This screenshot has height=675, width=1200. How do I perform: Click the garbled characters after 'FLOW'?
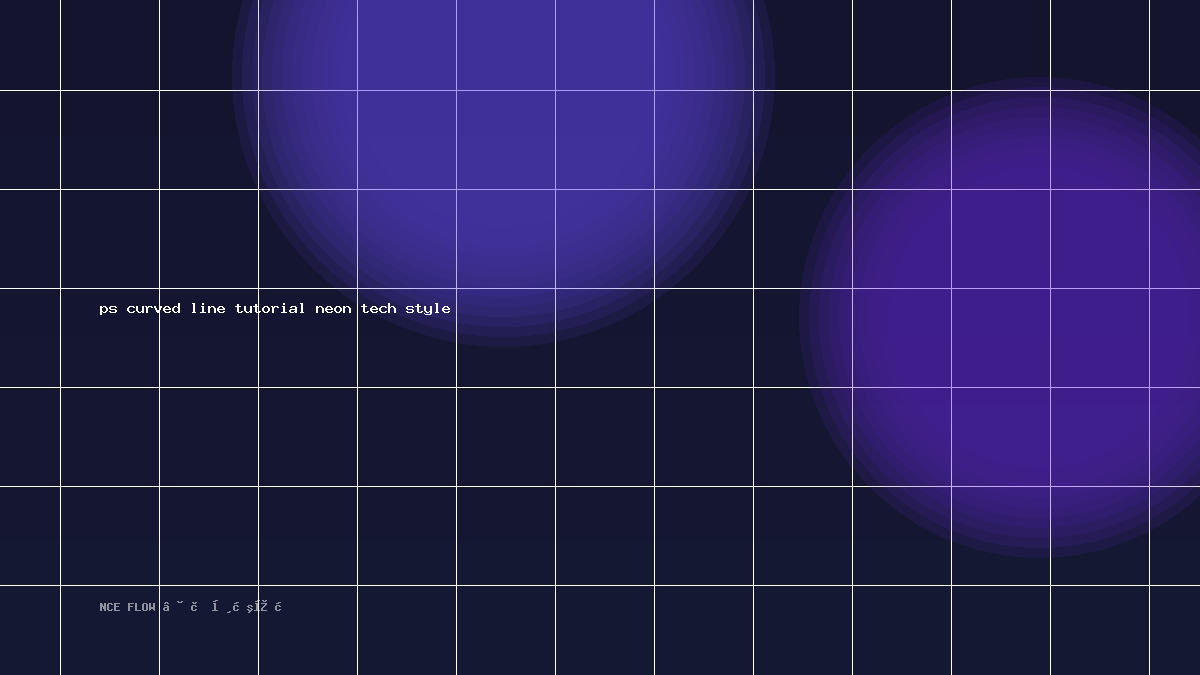pyautogui.click(x=222, y=607)
